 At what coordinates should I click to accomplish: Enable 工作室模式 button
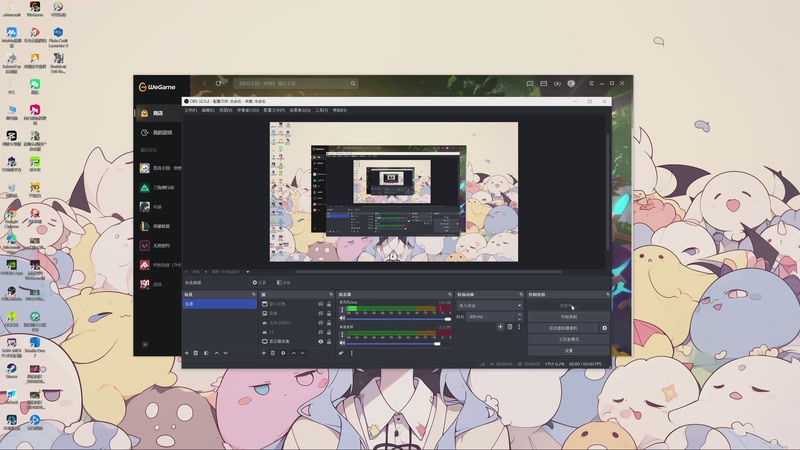coord(568,339)
